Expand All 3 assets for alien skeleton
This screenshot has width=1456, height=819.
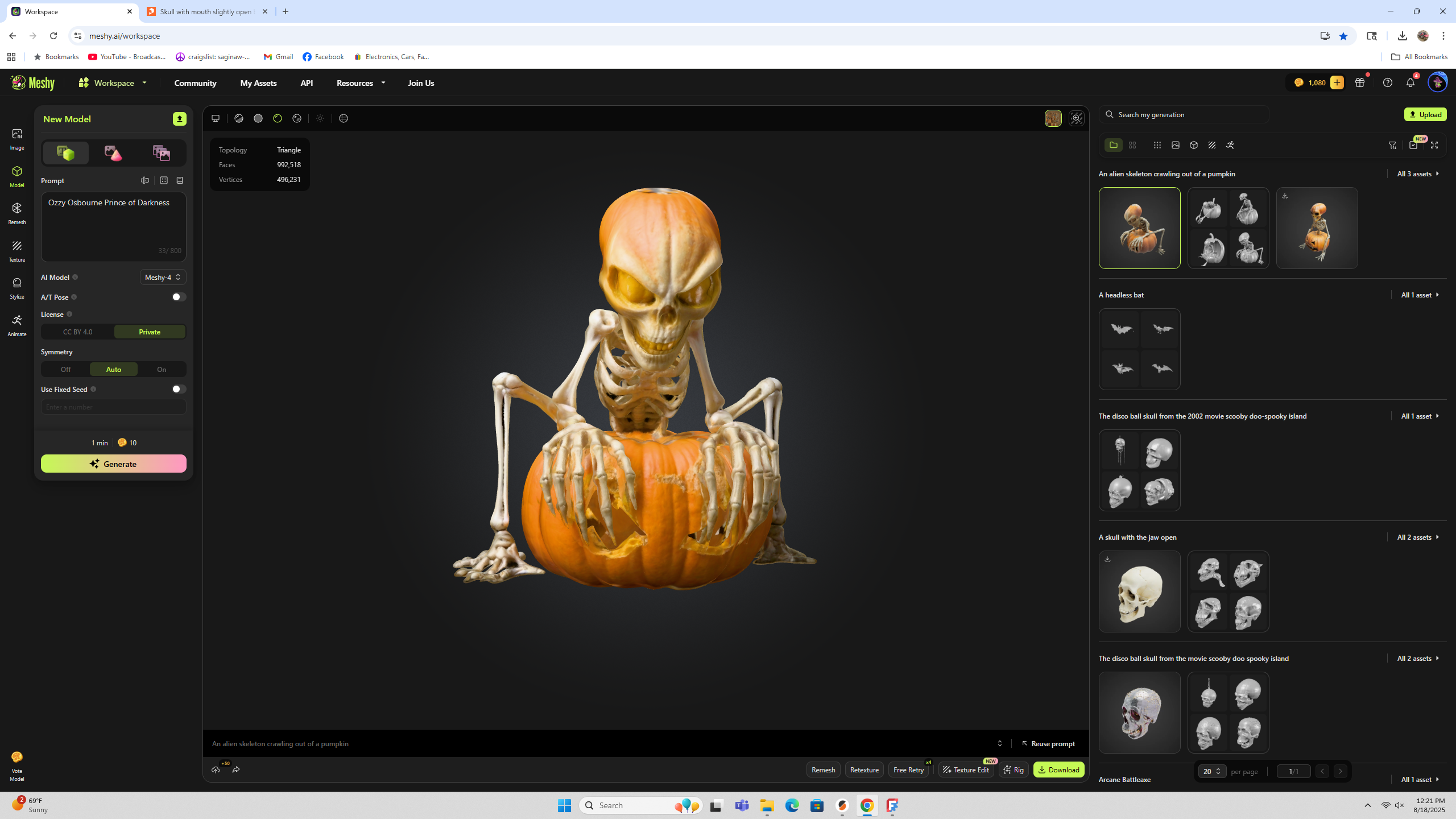point(1418,173)
